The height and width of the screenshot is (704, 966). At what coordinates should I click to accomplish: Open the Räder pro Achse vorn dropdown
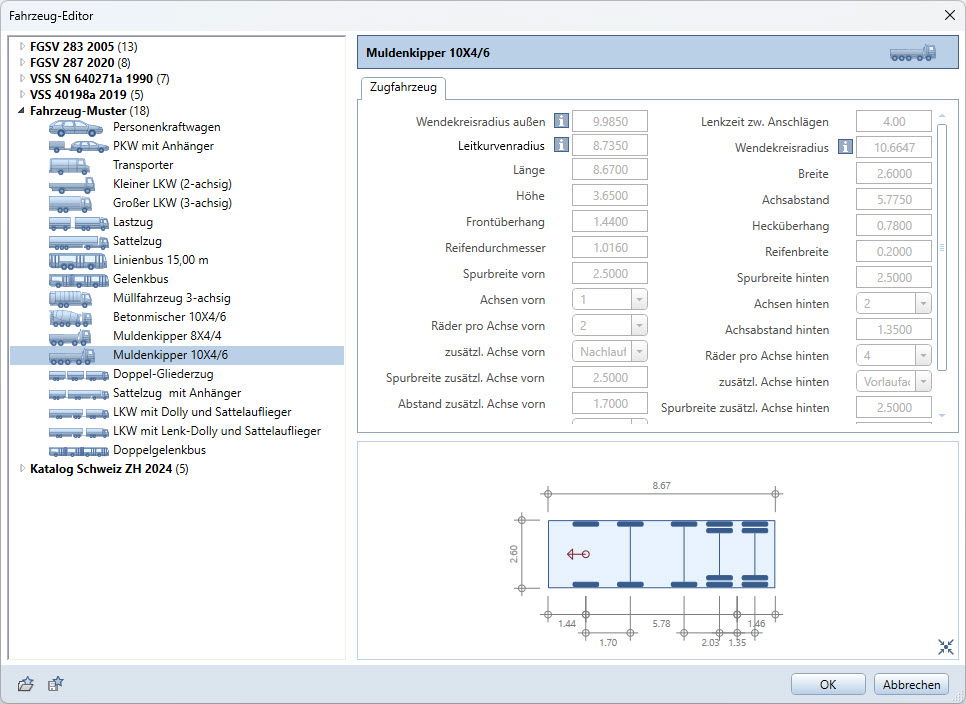click(639, 326)
